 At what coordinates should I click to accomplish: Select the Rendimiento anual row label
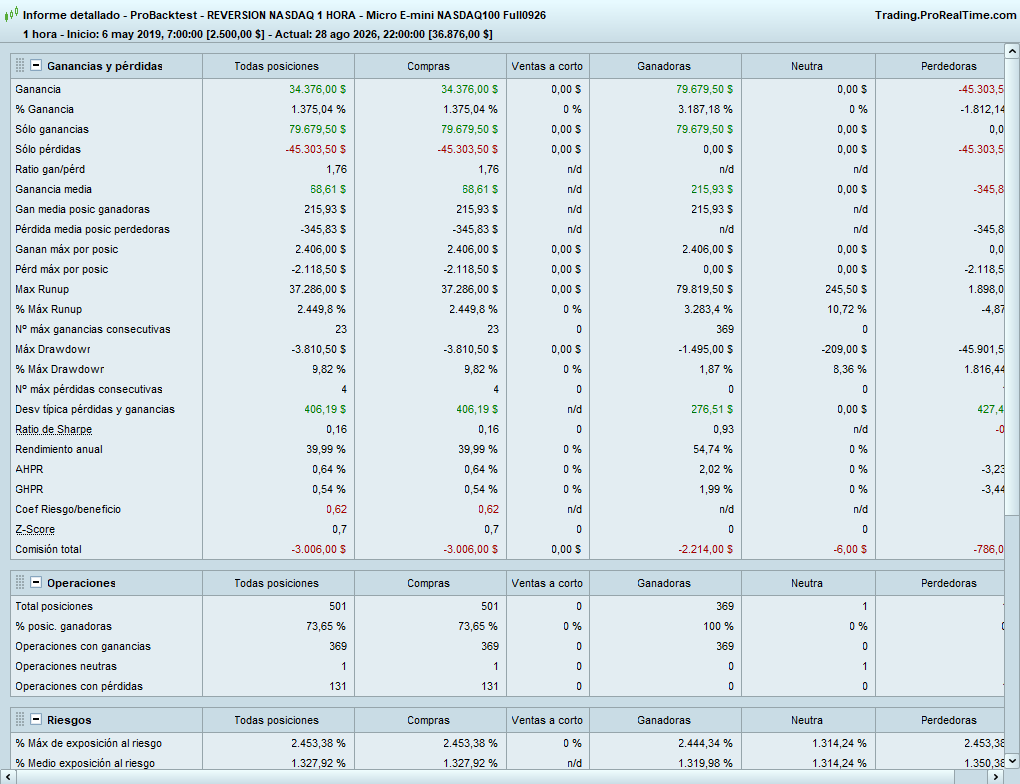[x=59, y=450]
